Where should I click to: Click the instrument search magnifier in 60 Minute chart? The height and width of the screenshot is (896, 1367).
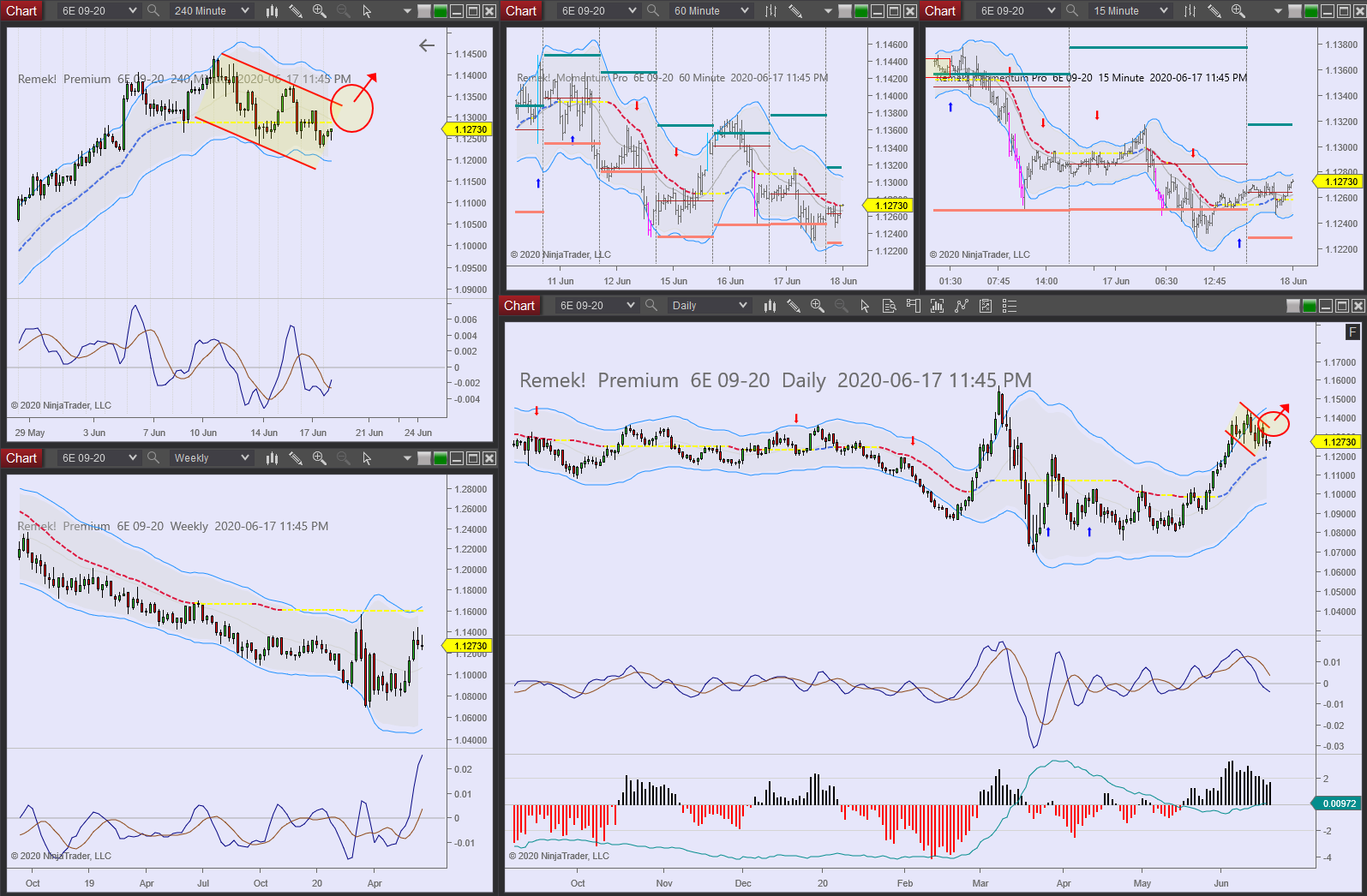pyautogui.click(x=653, y=11)
